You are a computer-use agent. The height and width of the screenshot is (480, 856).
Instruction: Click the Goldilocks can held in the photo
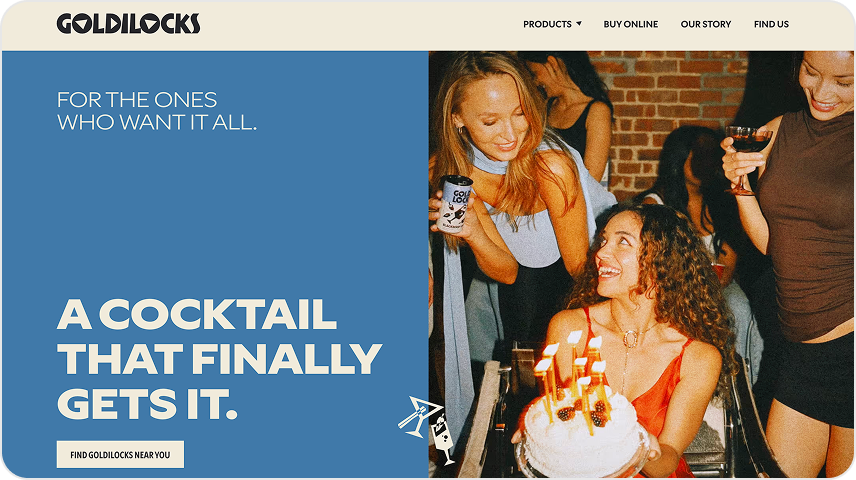click(455, 204)
